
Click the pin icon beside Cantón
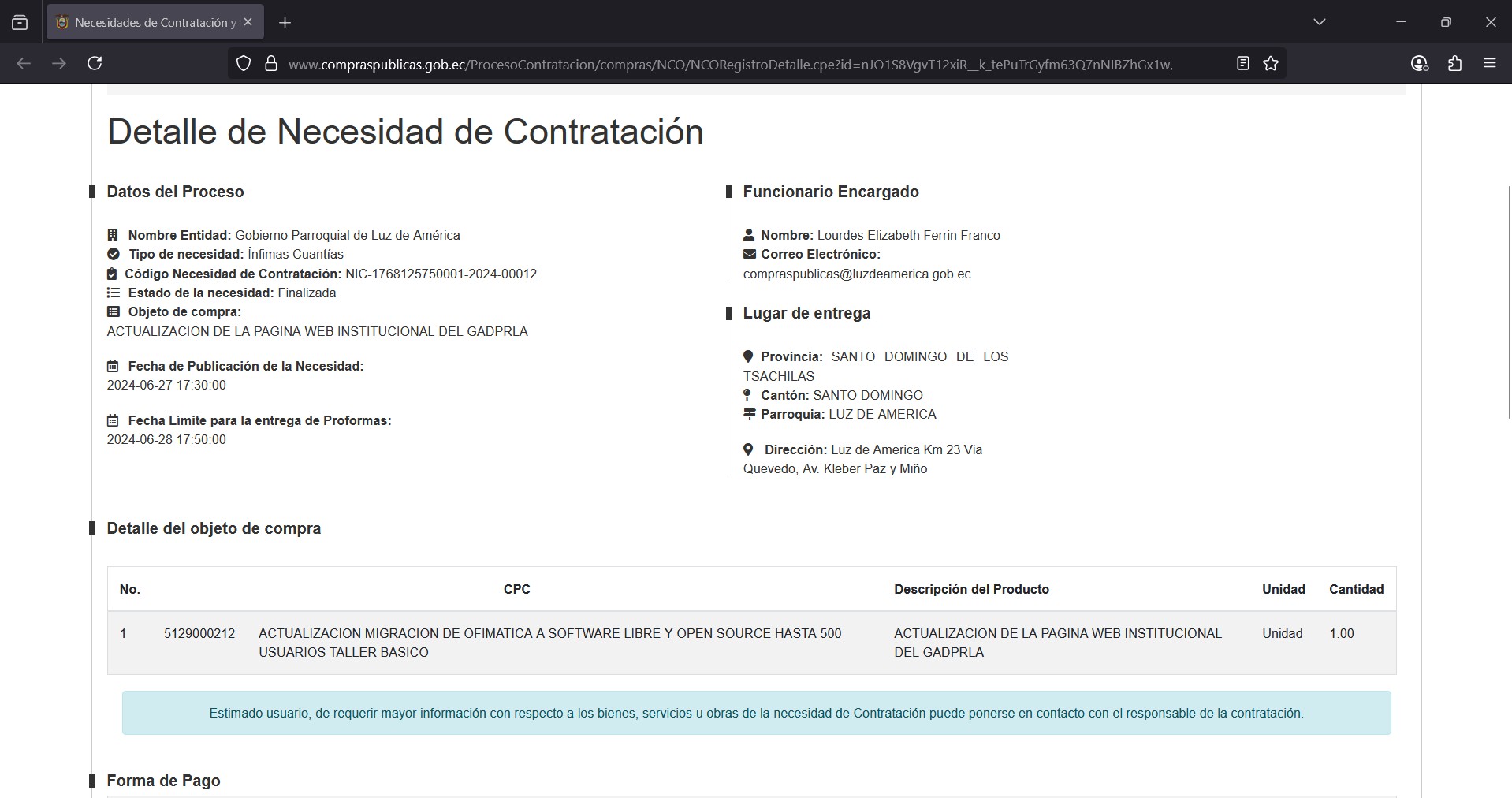coord(747,395)
